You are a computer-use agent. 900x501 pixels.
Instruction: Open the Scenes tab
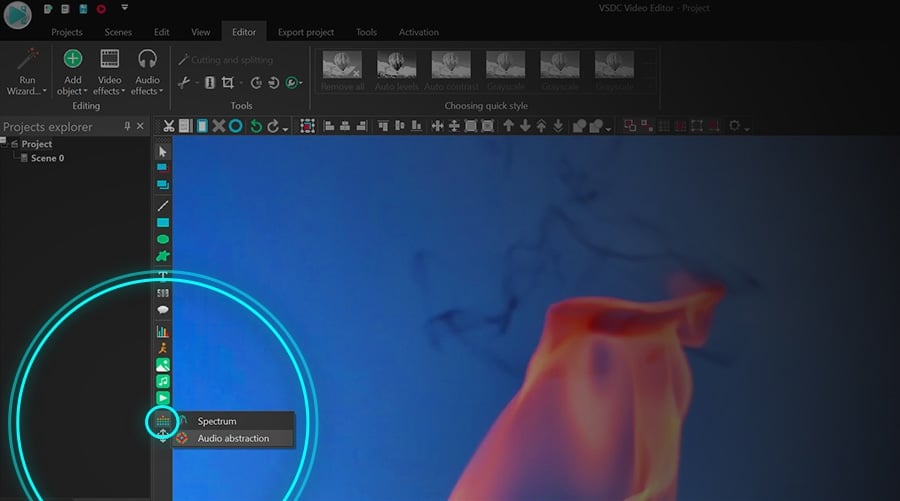pos(118,32)
